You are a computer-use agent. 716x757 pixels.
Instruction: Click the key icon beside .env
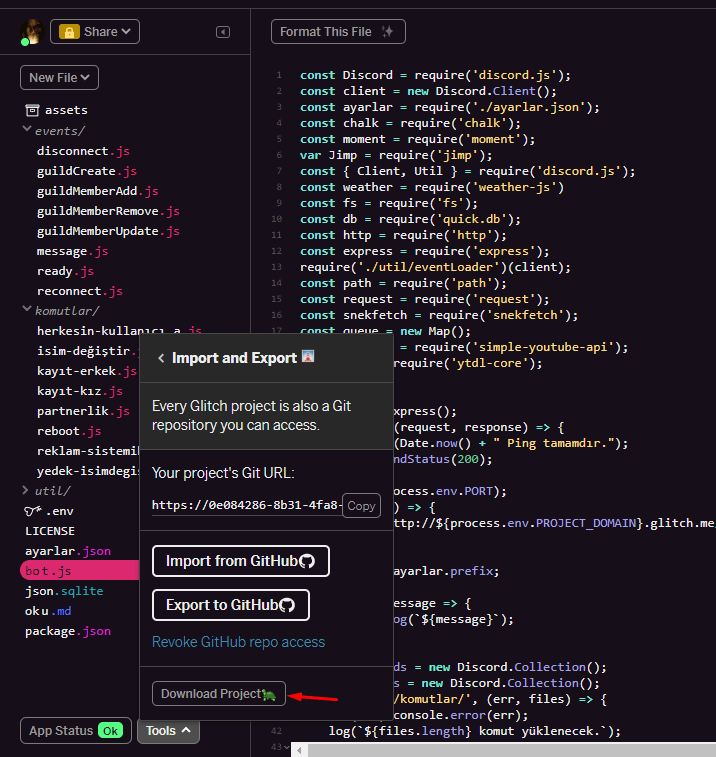(33, 511)
